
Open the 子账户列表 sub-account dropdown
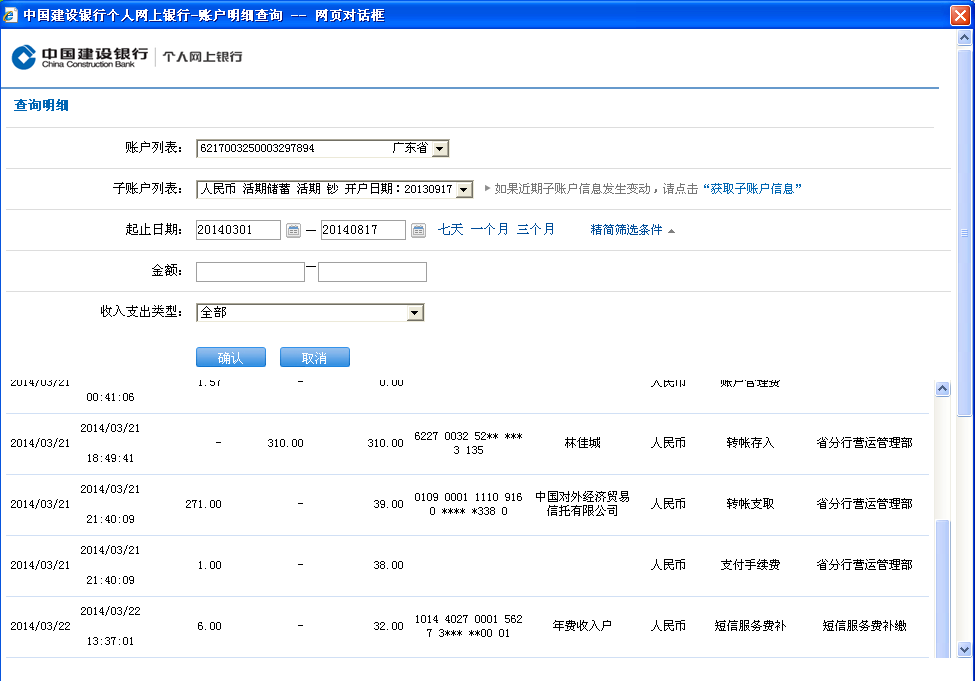click(464, 189)
